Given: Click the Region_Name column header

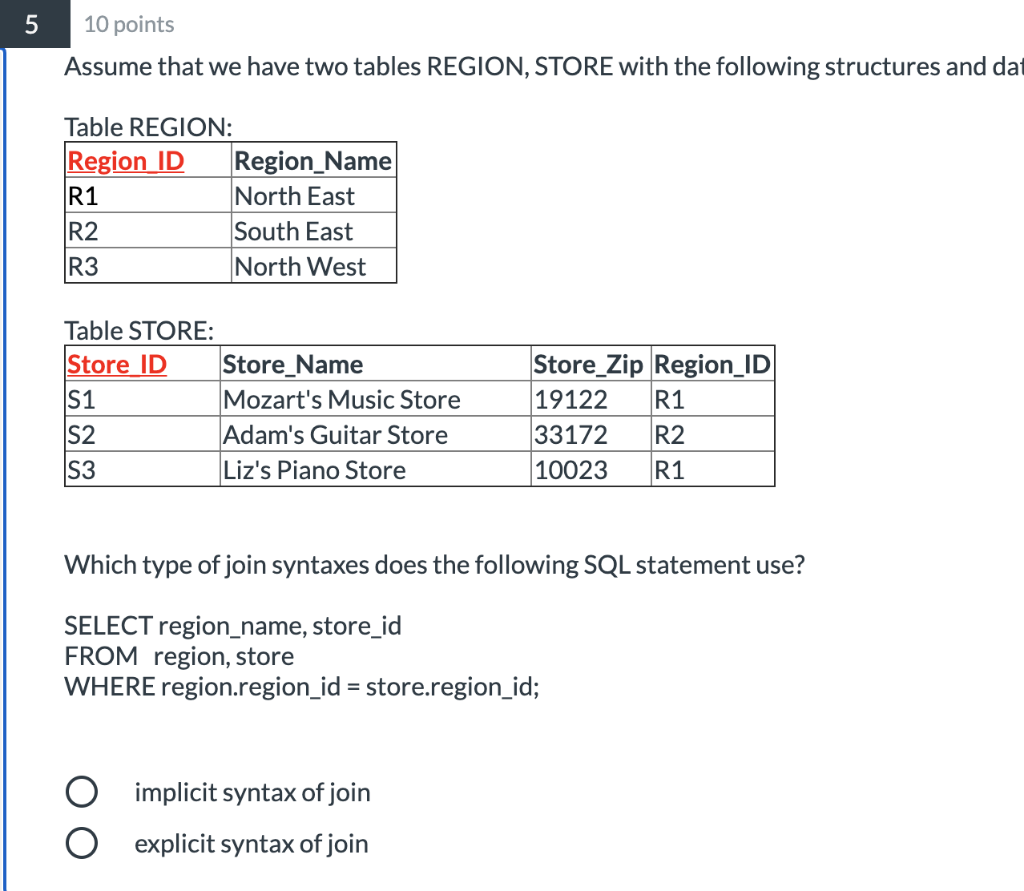Looking at the screenshot, I should coord(311,161).
